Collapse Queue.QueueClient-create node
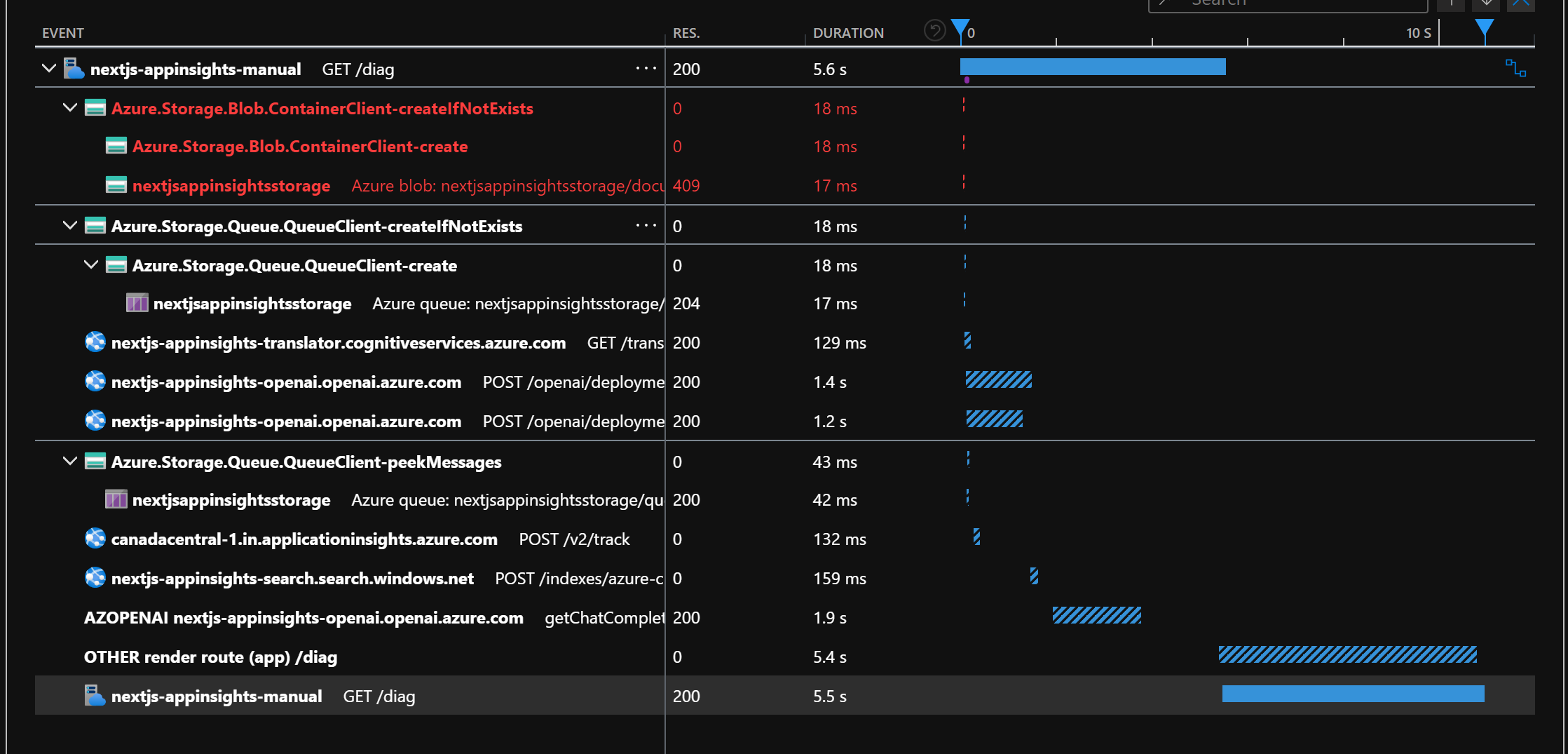The image size is (1568, 754). (90, 265)
